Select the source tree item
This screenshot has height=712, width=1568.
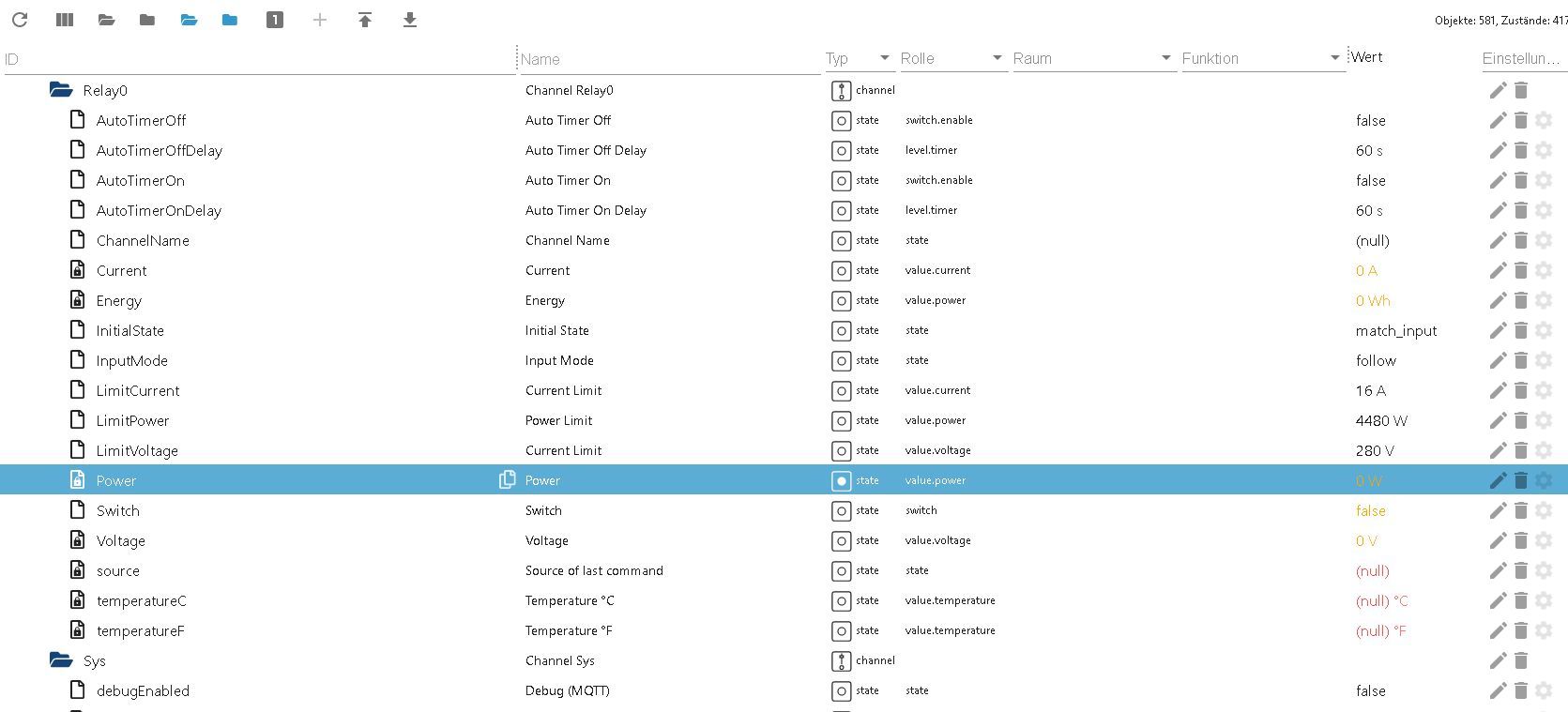coord(117,570)
